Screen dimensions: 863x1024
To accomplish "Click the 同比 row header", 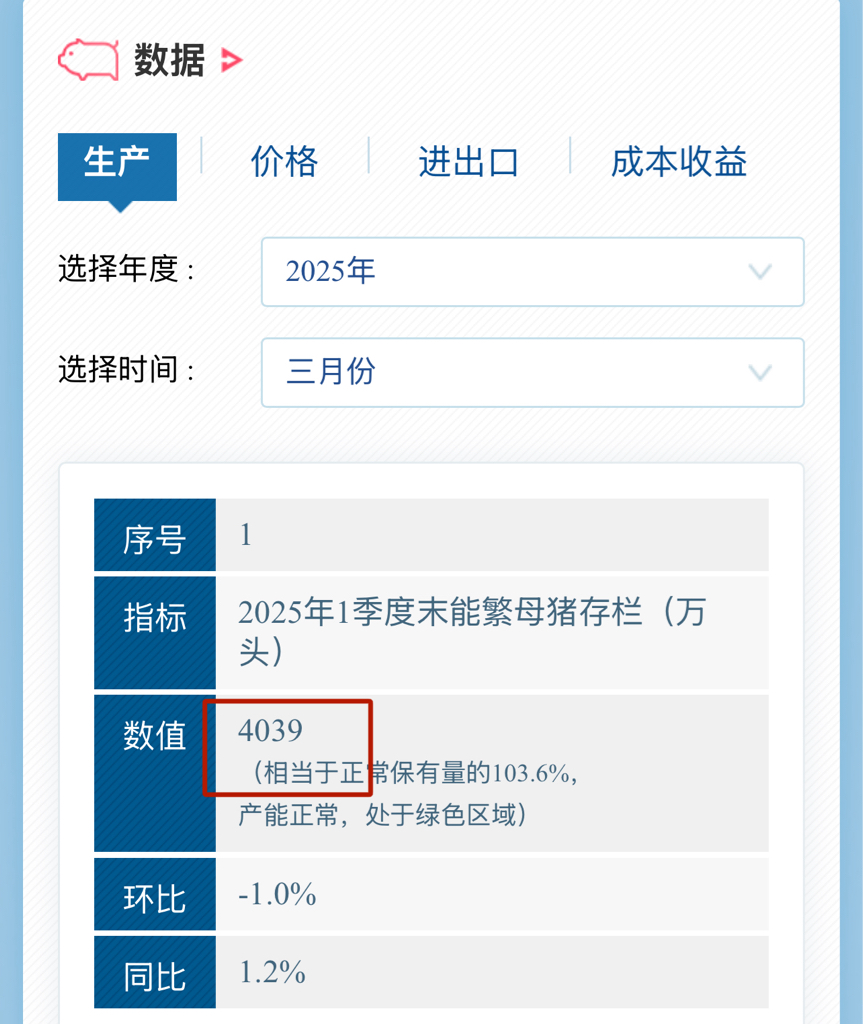I will (x=155, y=972).
